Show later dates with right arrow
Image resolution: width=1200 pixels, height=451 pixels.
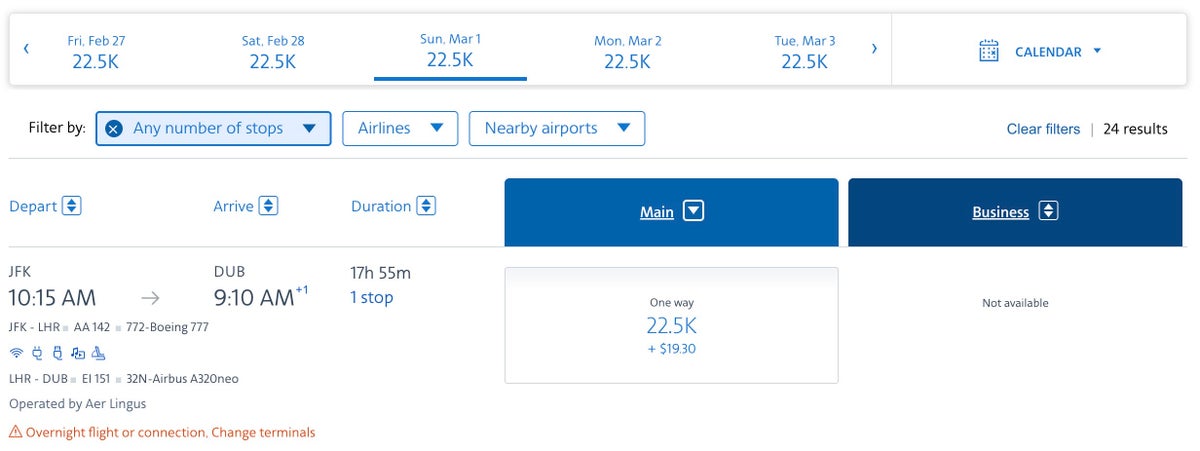pyautogui.click(x=874, y=48)
